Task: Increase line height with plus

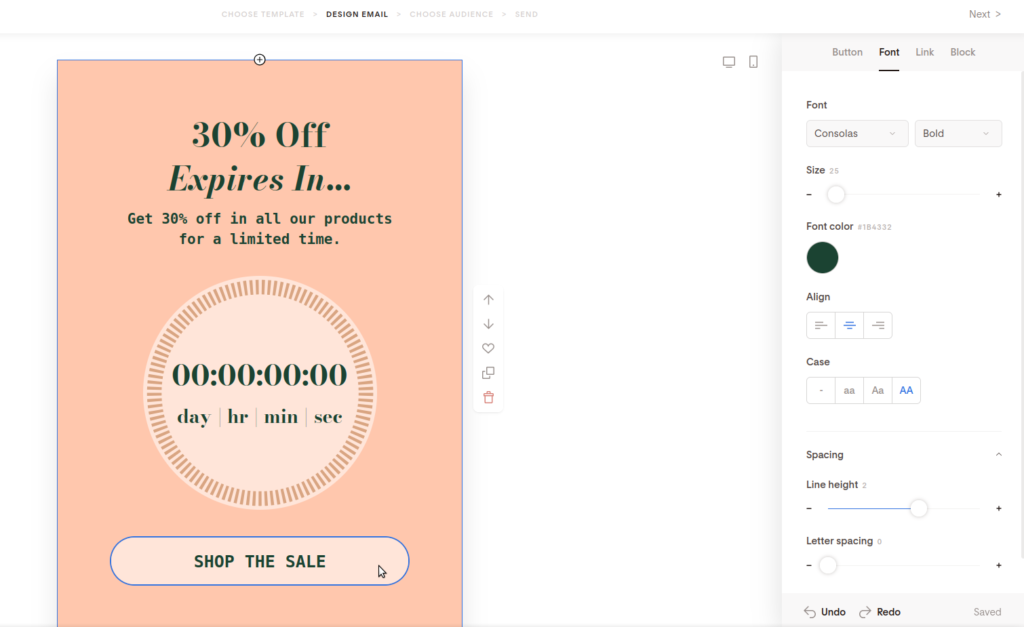Action: coord(999,508)
